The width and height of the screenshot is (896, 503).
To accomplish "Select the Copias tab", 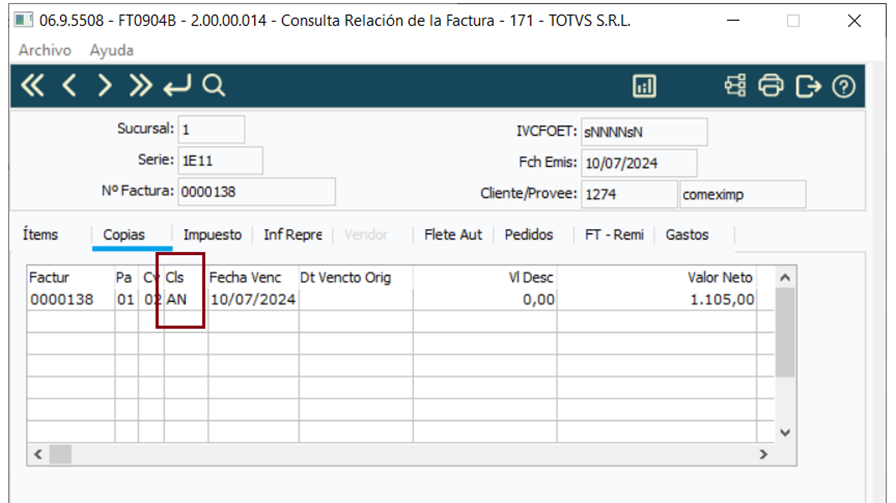I will (x=124, y=234).
